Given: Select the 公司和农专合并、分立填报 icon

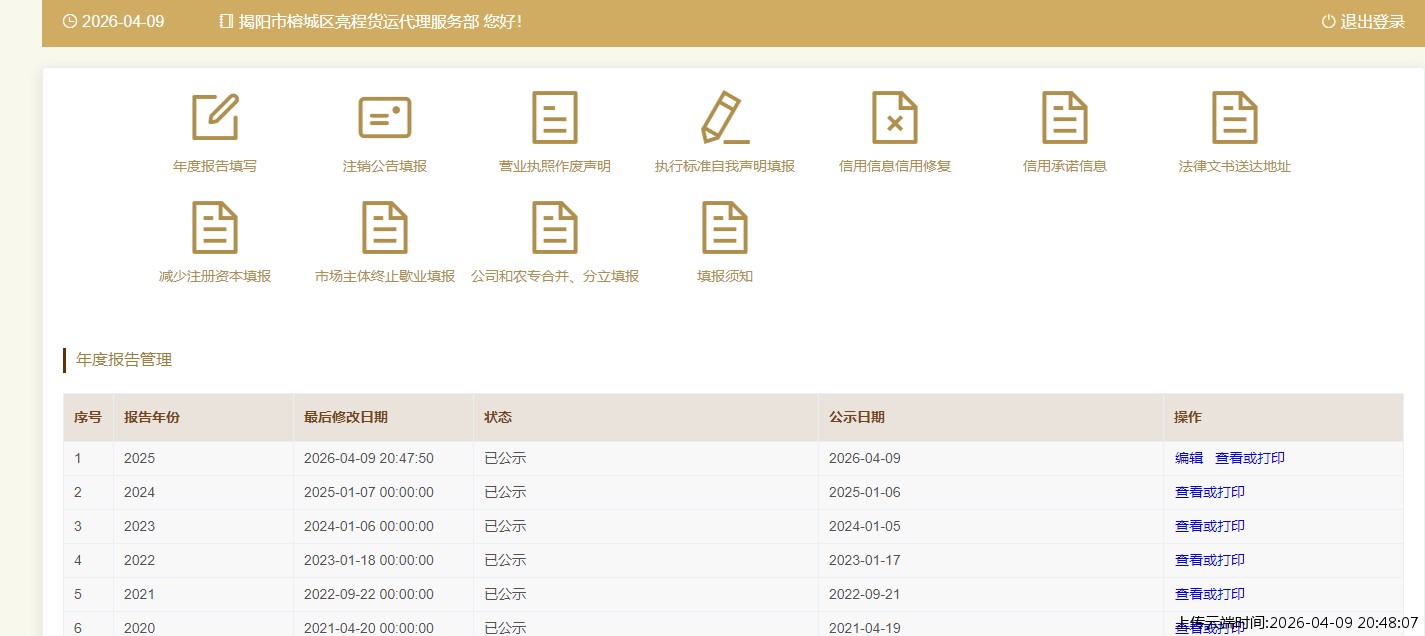Looking at the screenshot, I should click(x=555, y=228).
